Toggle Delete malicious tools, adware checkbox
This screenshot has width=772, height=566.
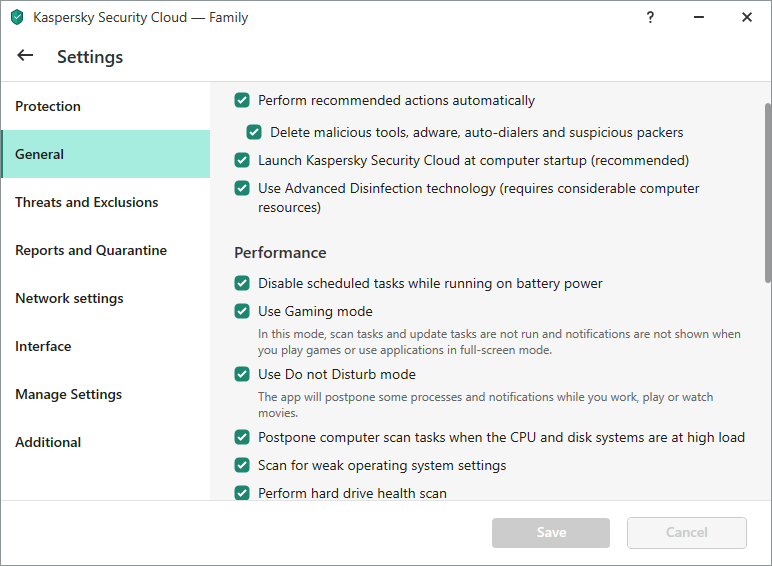(x=254, y=132)
